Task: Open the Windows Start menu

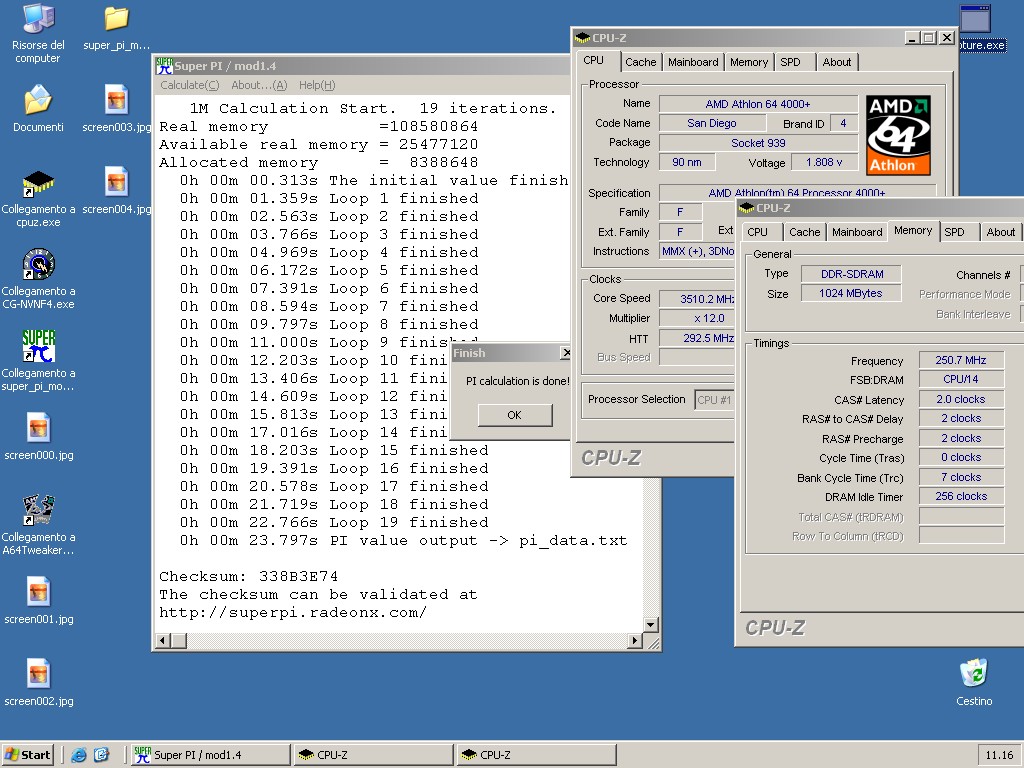Action: 27,755
